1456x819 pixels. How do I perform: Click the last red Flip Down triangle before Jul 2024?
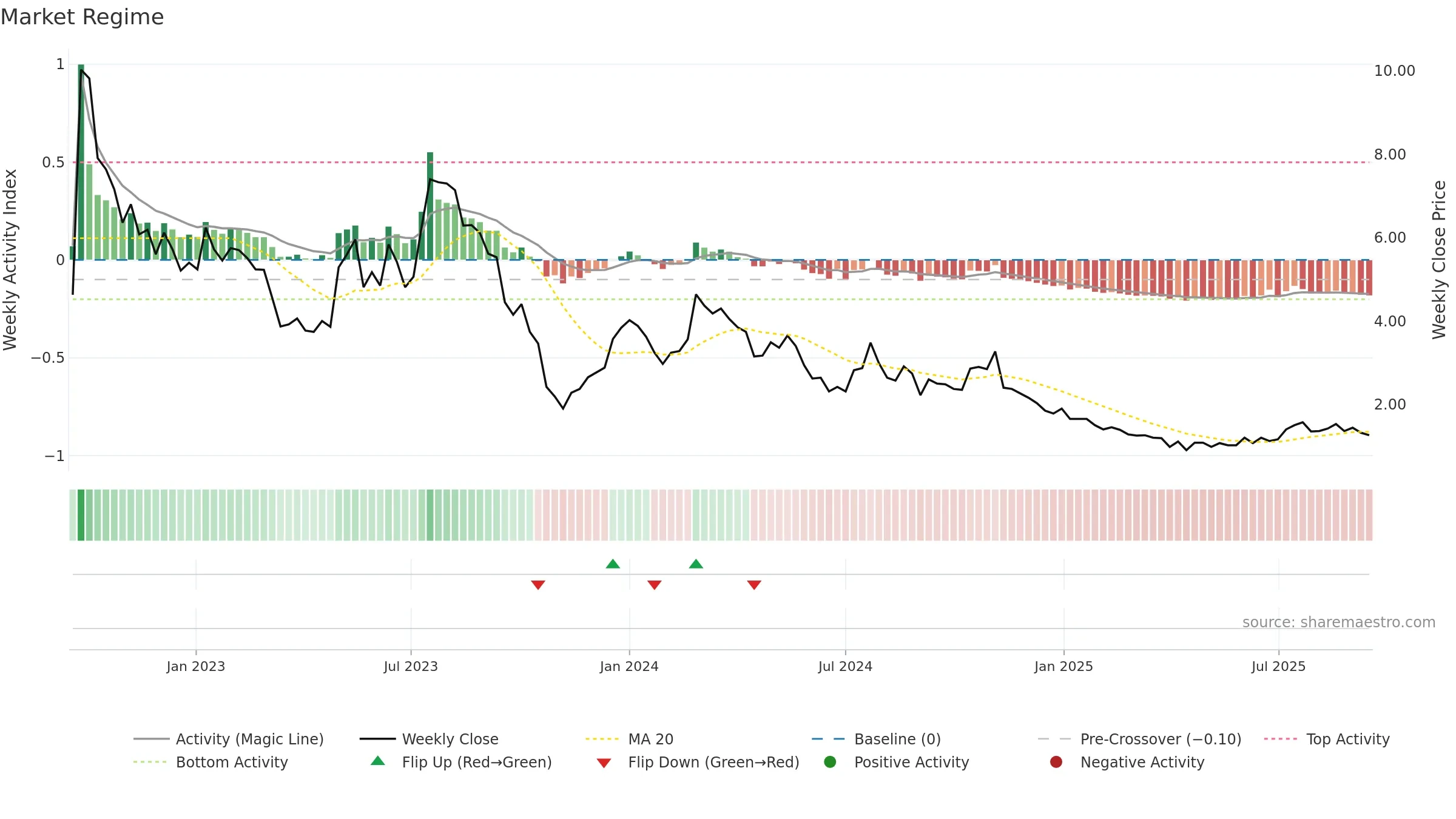(x=754, y=585)
